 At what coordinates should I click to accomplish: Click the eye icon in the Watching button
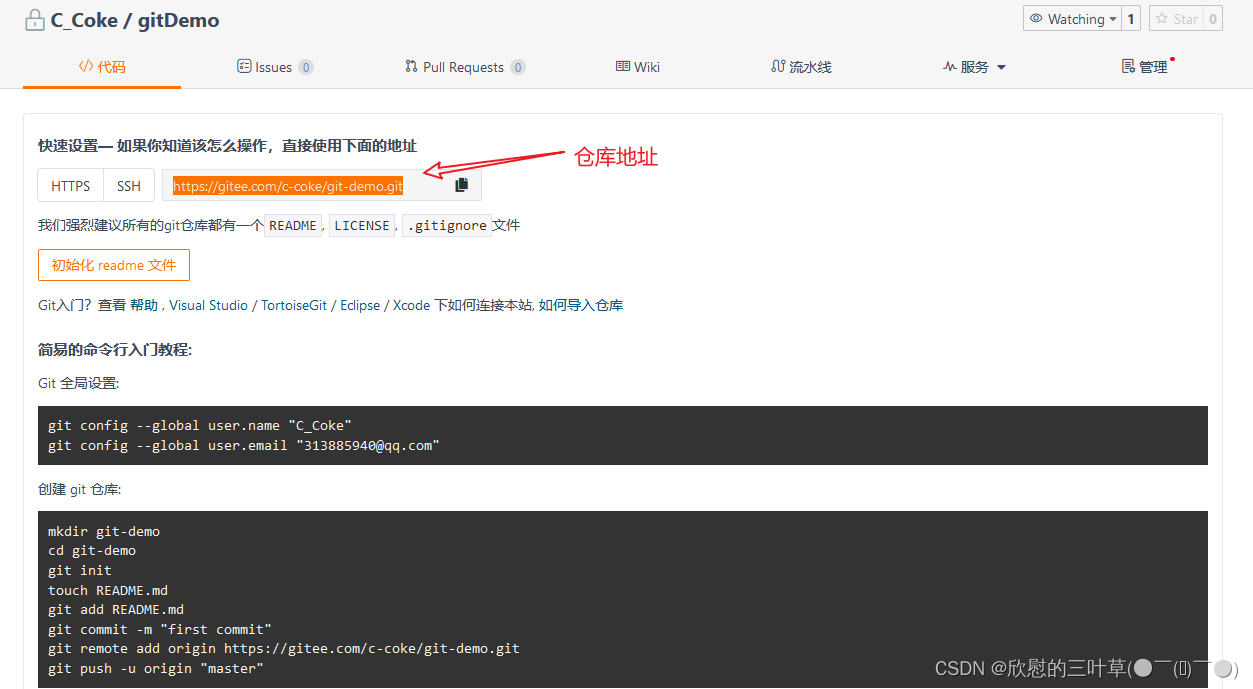click(x=1036, y=19)
